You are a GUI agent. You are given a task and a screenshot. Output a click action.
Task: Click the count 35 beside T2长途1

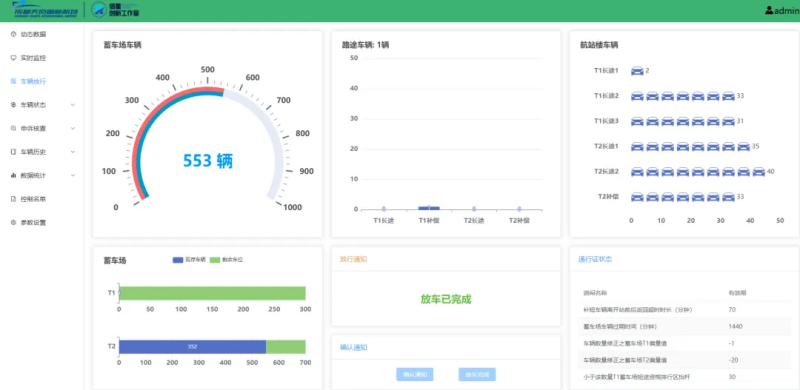(756, 147)
